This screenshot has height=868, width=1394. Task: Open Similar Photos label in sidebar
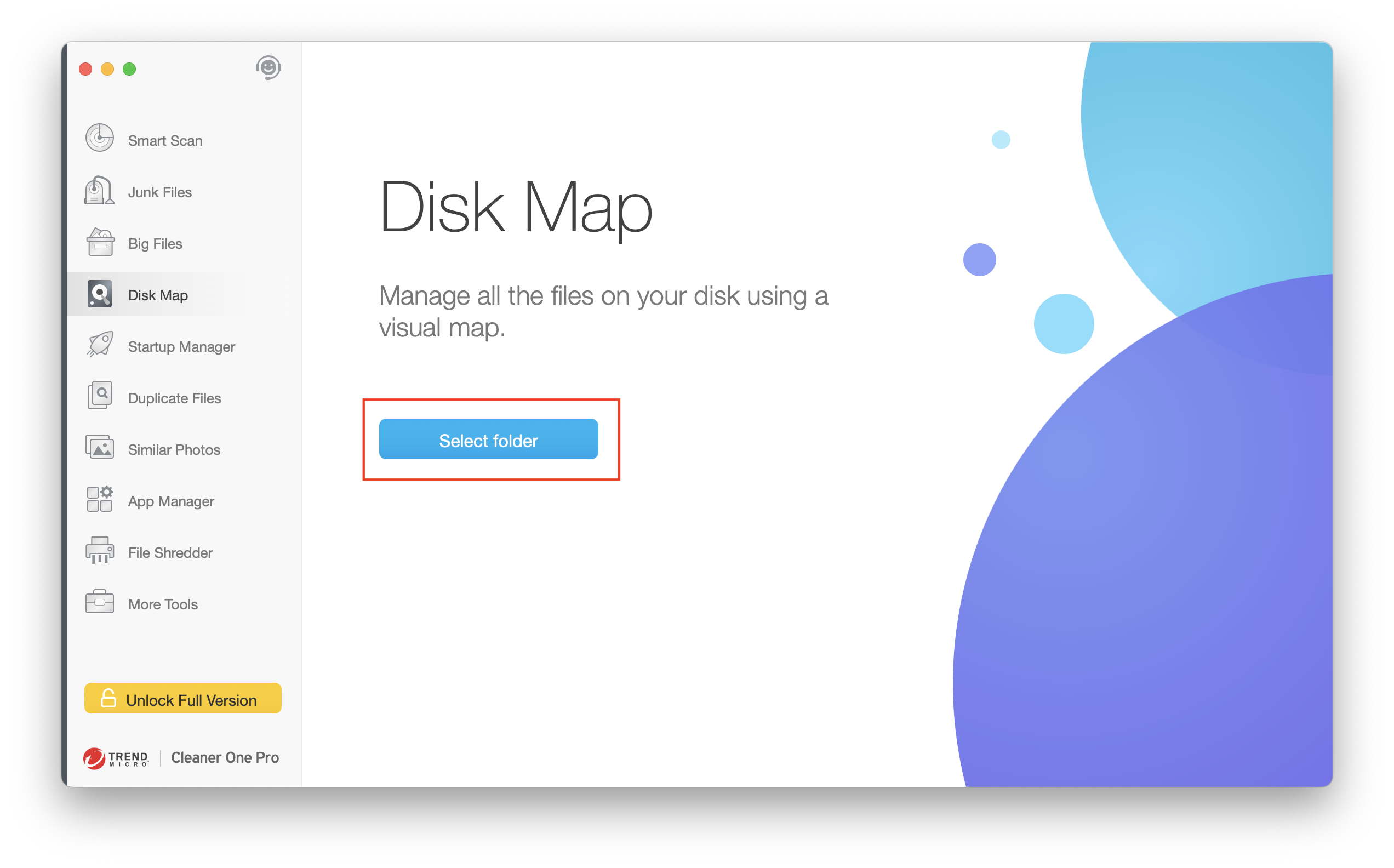(174, 450)
